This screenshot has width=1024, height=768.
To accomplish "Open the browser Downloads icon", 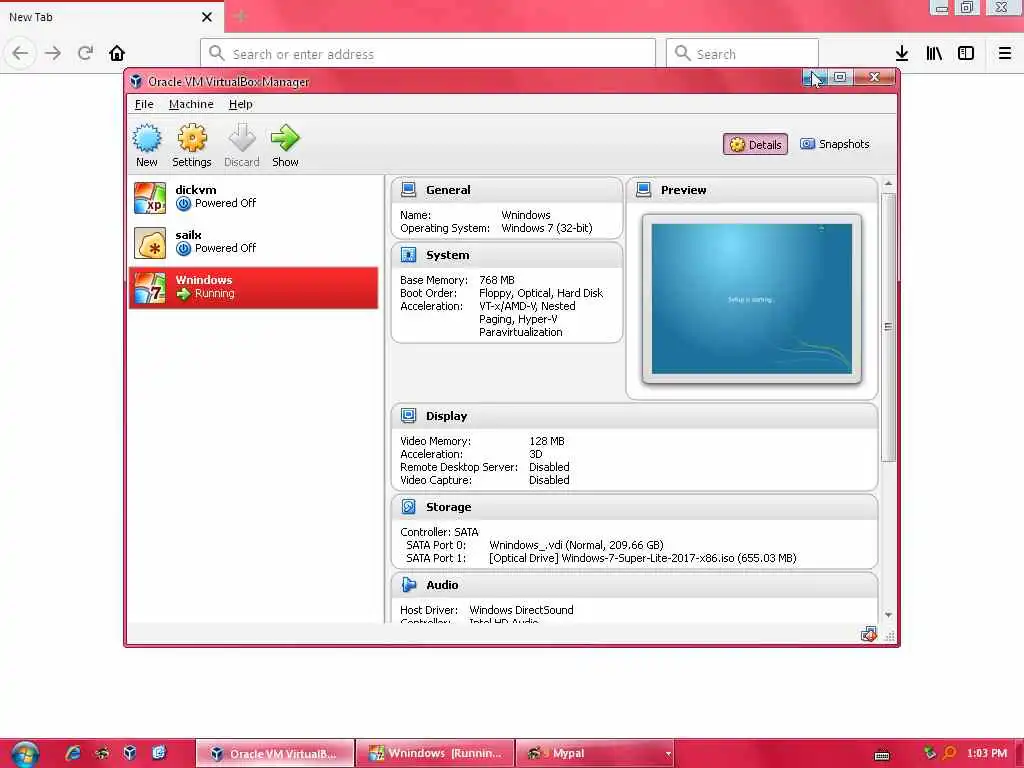I will [902, 53].
